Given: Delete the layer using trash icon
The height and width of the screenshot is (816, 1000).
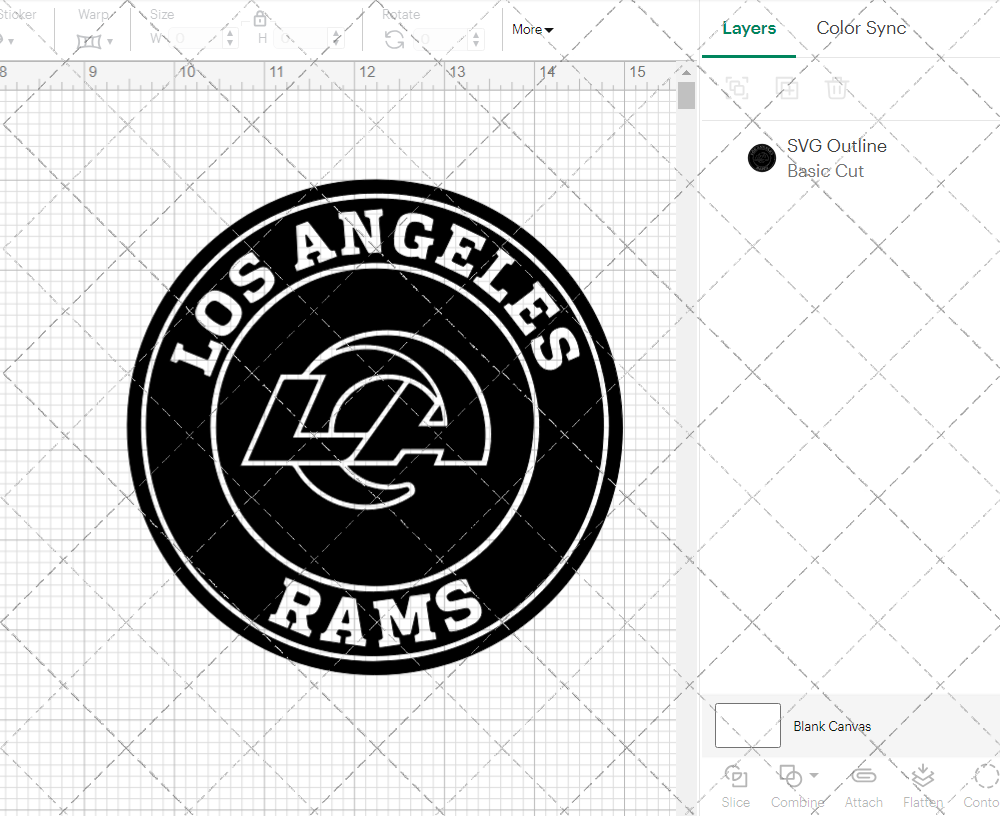Looking at the screenshot, I should (840, 88).
